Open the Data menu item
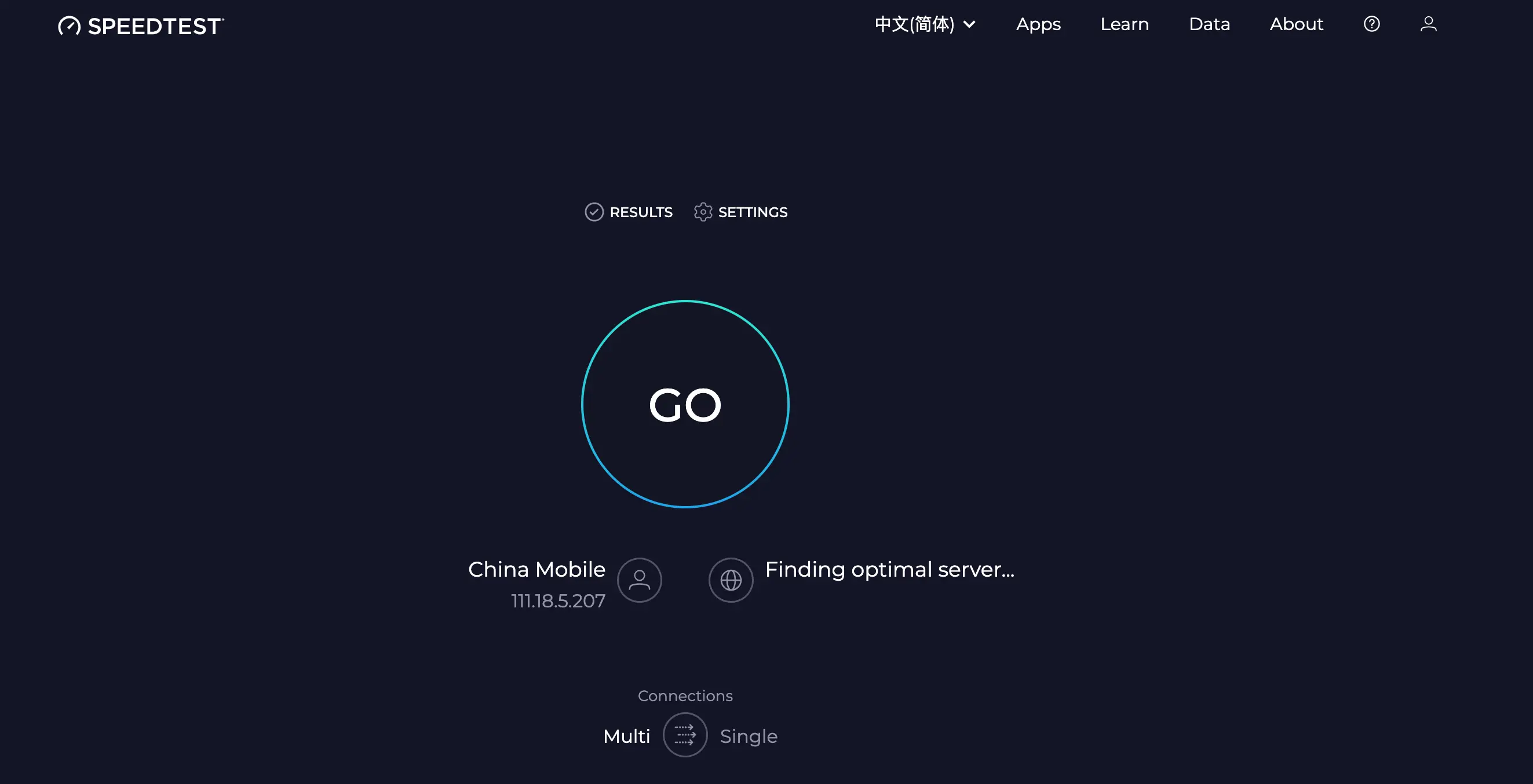The image size is (1533, 784). point(1209,24)
